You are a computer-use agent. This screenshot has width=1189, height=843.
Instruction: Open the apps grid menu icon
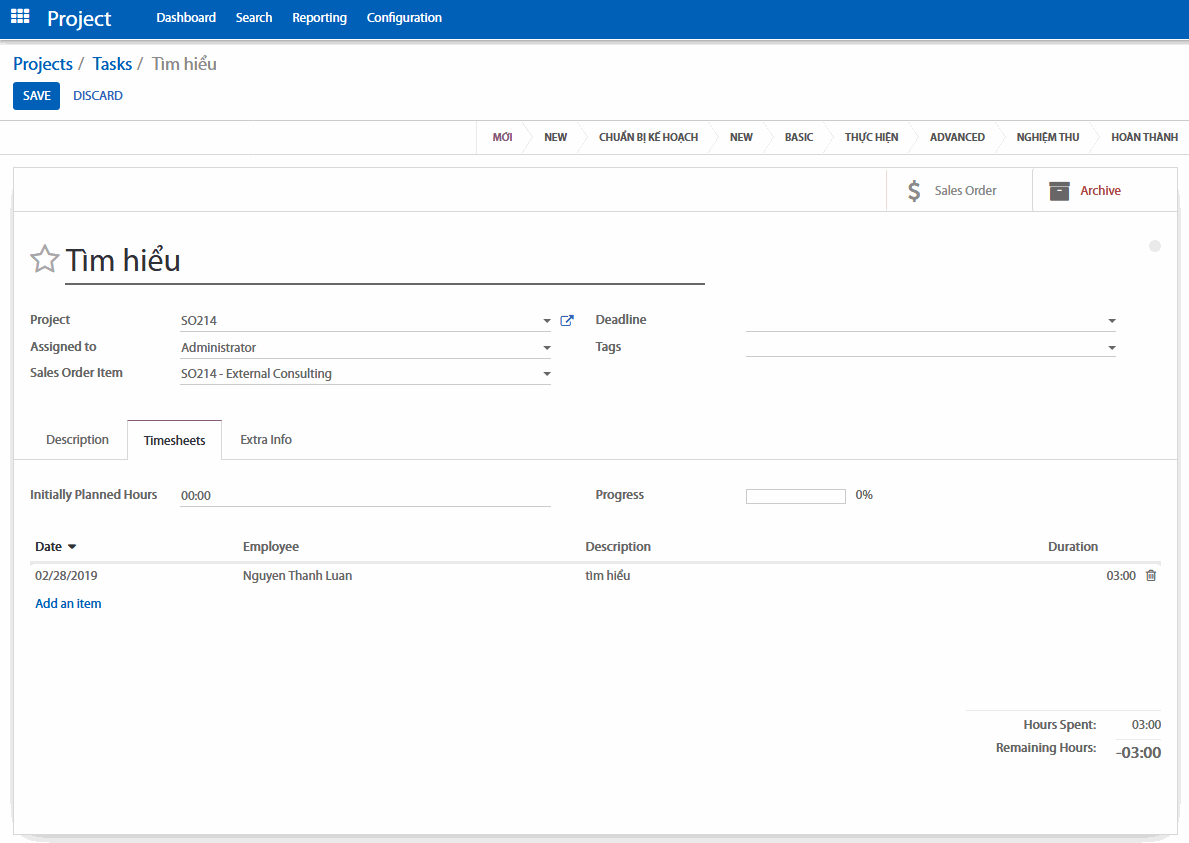(x=20, y=18)
